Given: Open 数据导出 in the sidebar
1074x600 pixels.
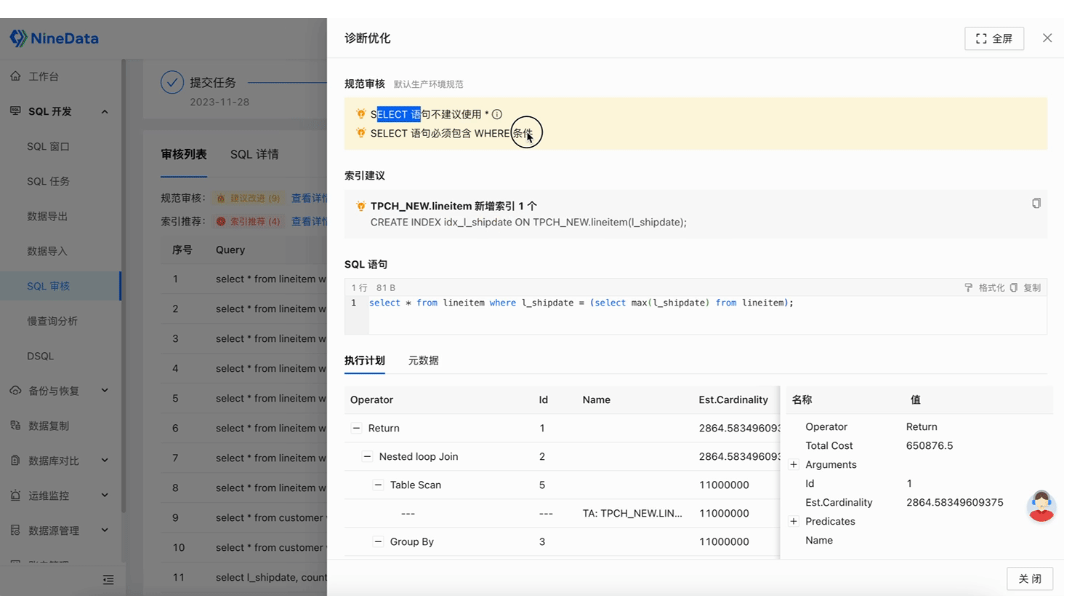Looking at the screenshot, I should click(47, 216).
